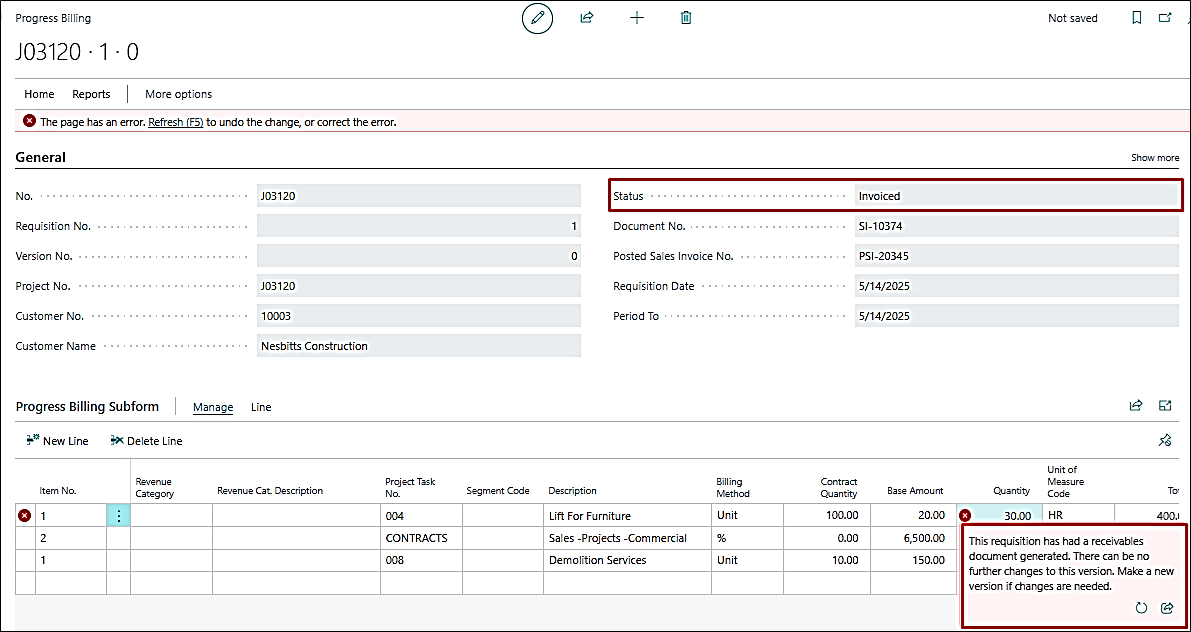Click the '004' project task cell

tap(422, 516)
